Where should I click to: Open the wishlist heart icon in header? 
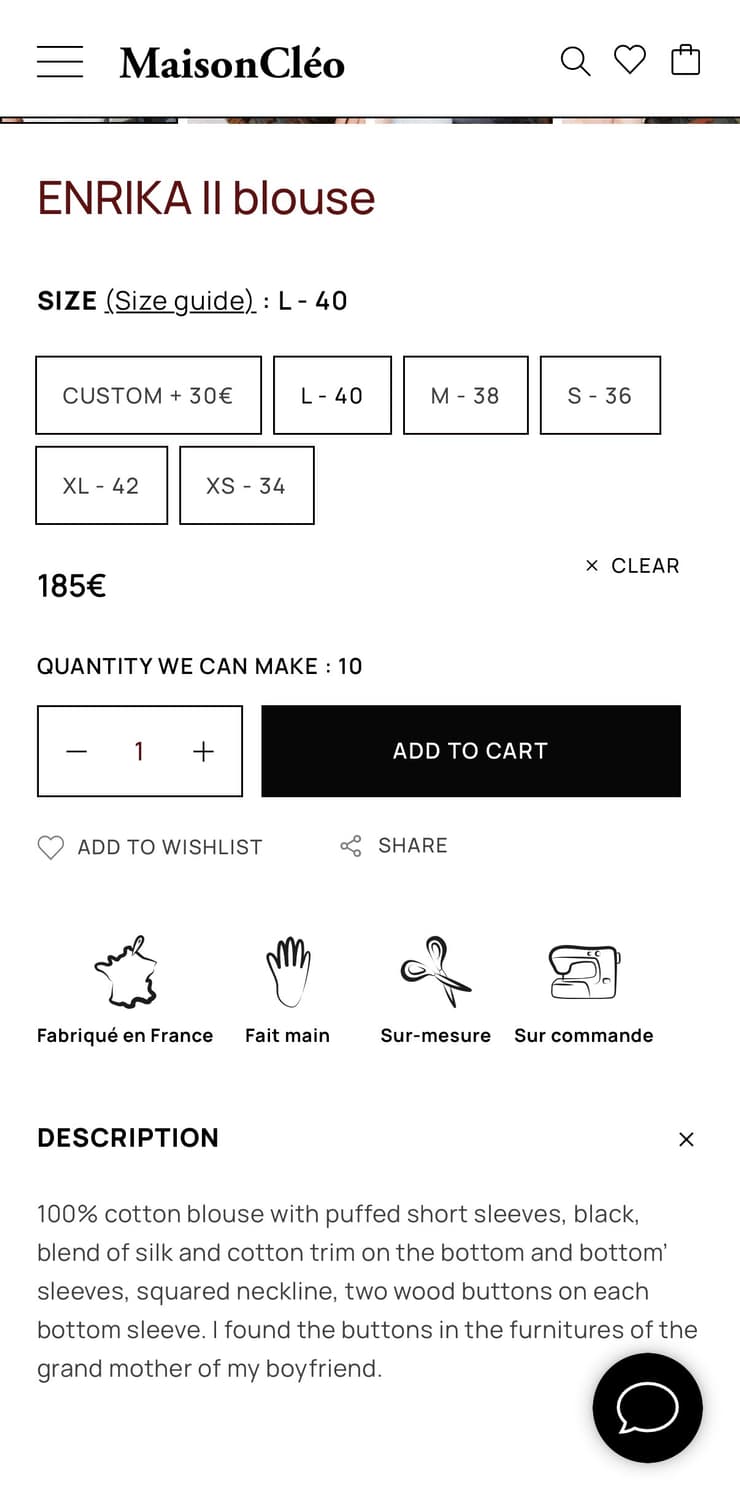click(629, 60)
